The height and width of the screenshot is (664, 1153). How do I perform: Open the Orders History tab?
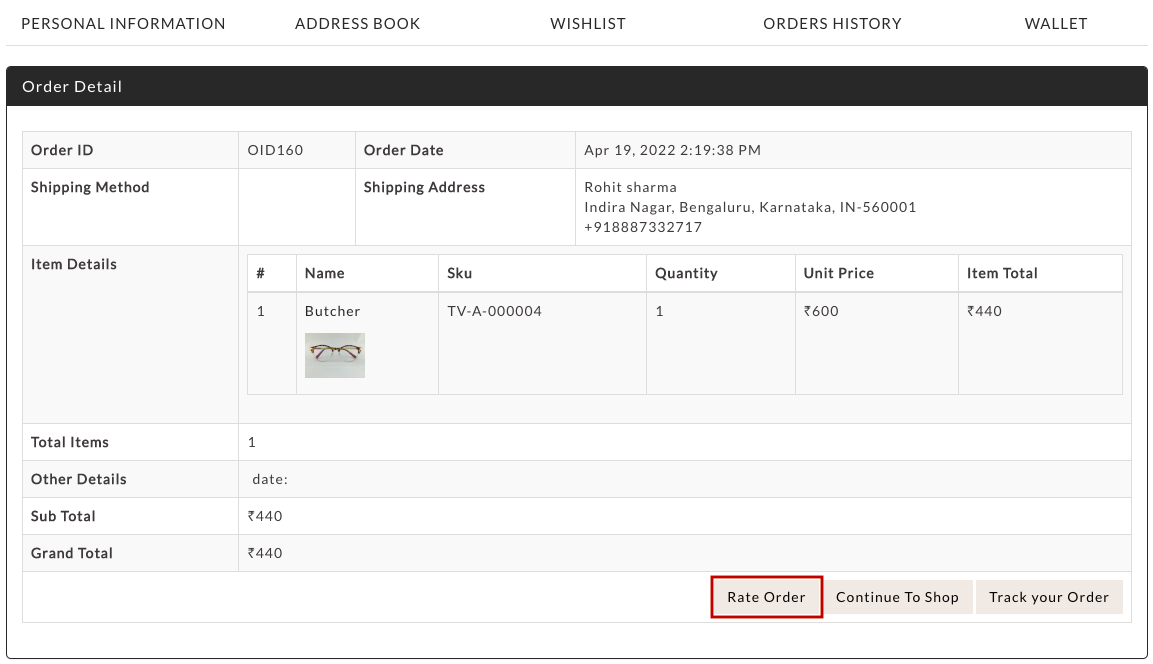[x=832, y=23]
